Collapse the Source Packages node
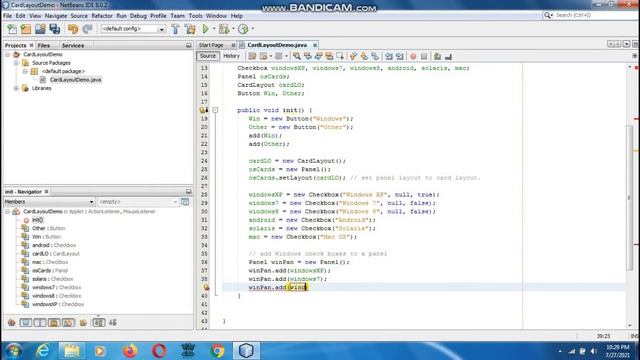Image resolution: width=640 pixels, height=360 pixels. (16, 63)
